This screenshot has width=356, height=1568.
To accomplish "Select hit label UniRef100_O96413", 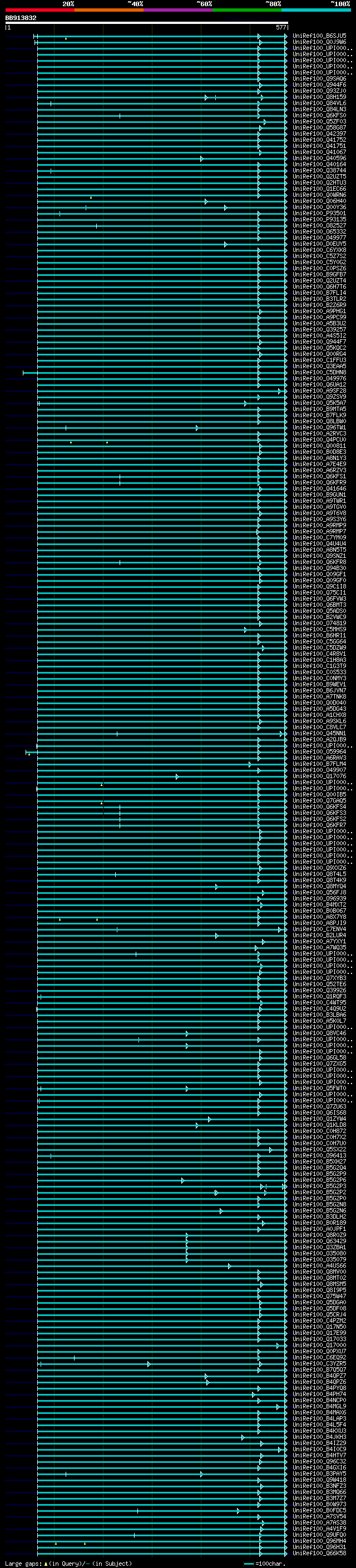I will click(319, 1155).
